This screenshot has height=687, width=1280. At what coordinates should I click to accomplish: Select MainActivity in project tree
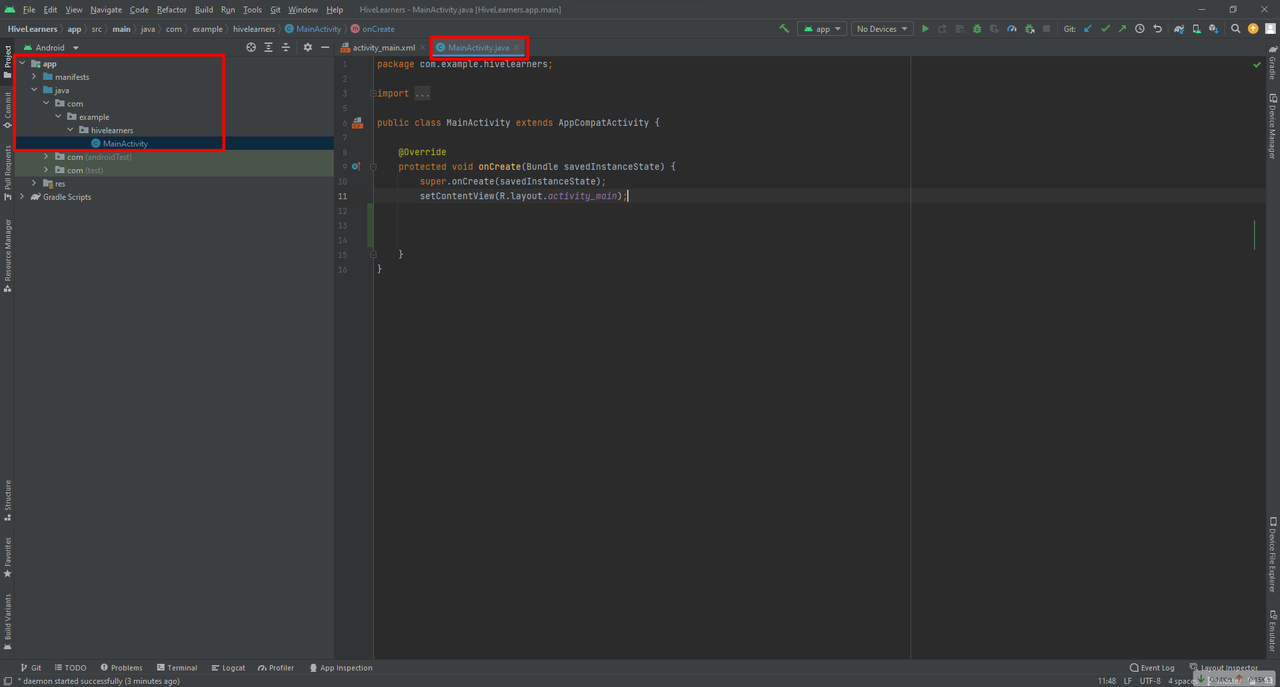pyautogui.click(x=125, y=144)
